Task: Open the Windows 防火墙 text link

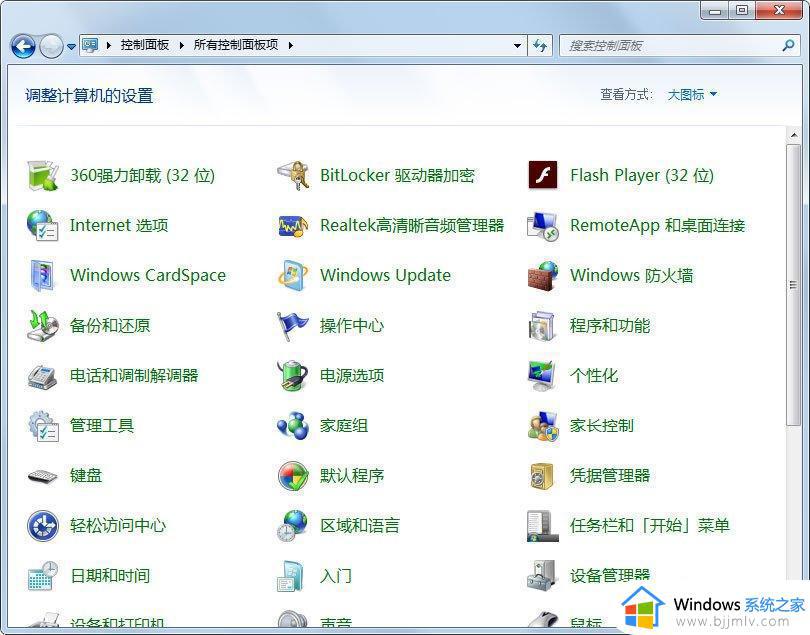Action: coord(631,275)
